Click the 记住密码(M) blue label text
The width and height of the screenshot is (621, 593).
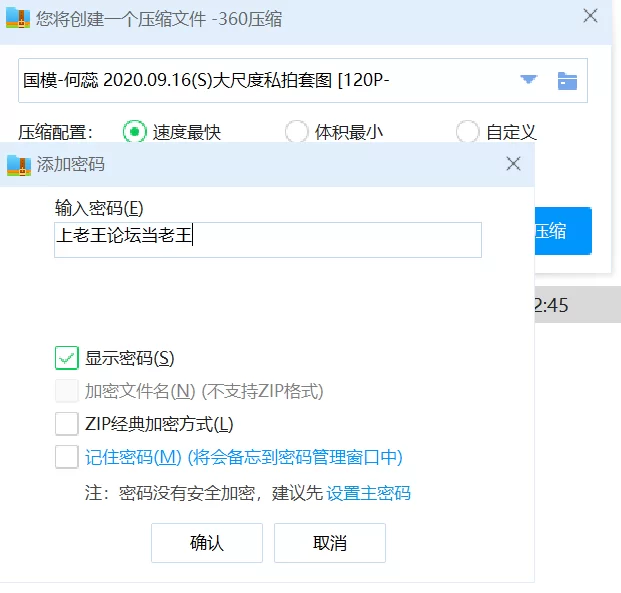pos(133,458)
